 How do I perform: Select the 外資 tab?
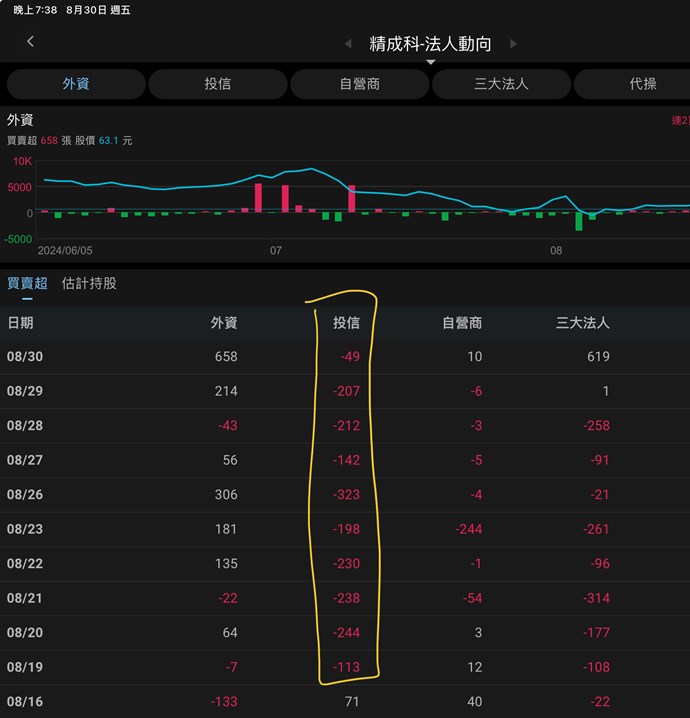(x=76, y=84)
